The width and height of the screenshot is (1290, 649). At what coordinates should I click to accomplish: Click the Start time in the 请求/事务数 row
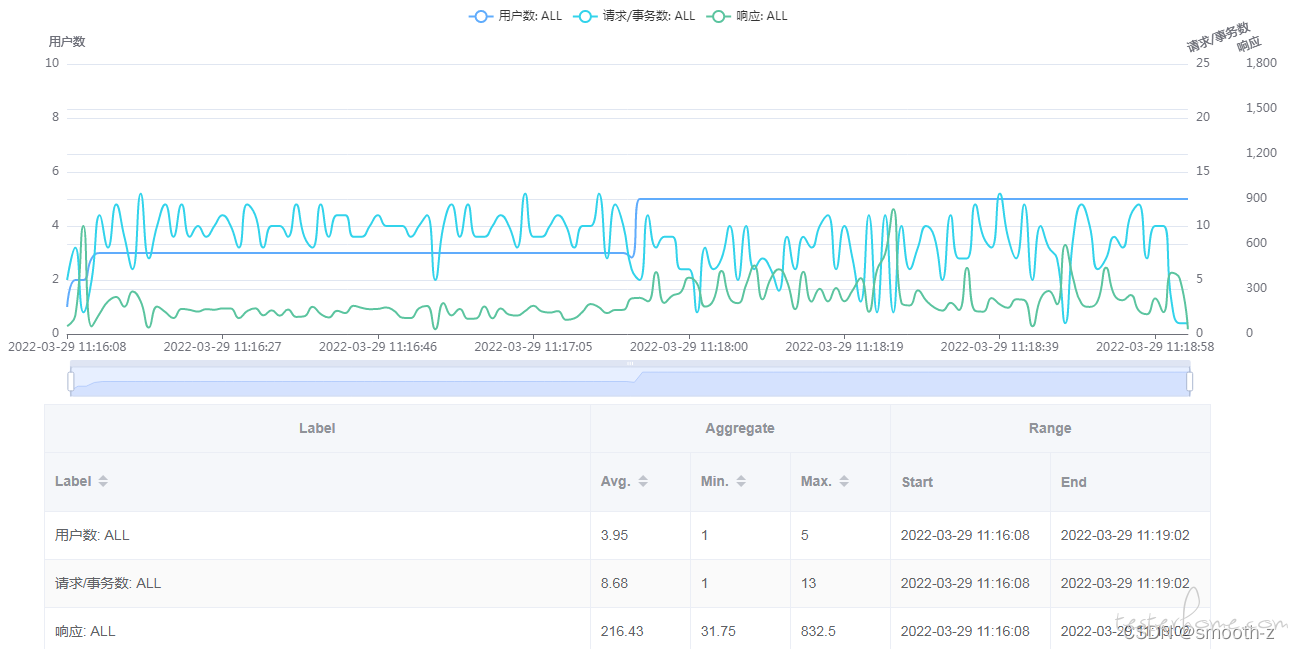tap(965, 583)
